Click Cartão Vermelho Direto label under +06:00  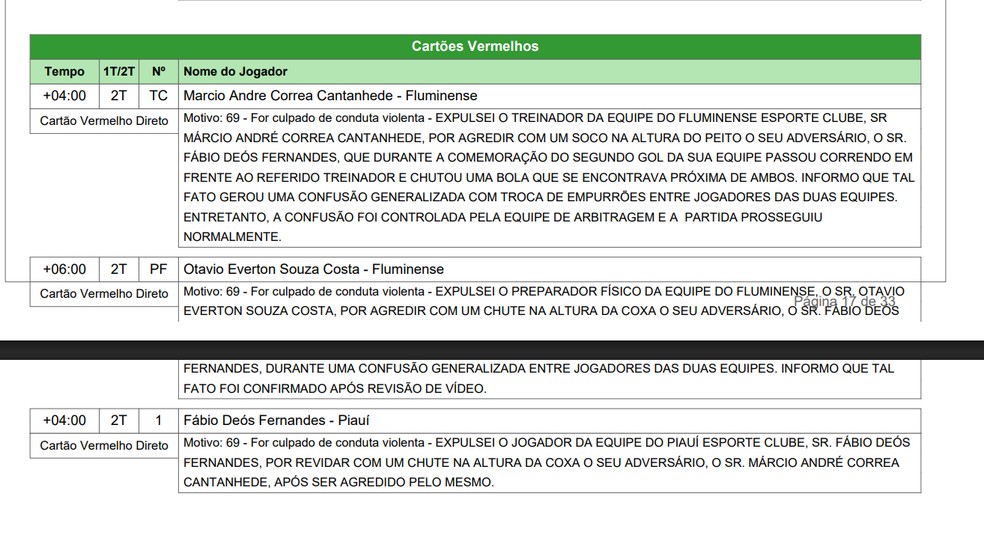(104, 294)
